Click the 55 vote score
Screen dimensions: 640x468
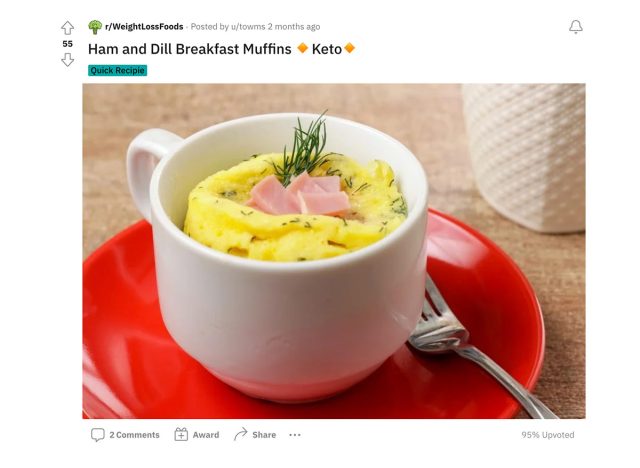[x=68, y=44]
